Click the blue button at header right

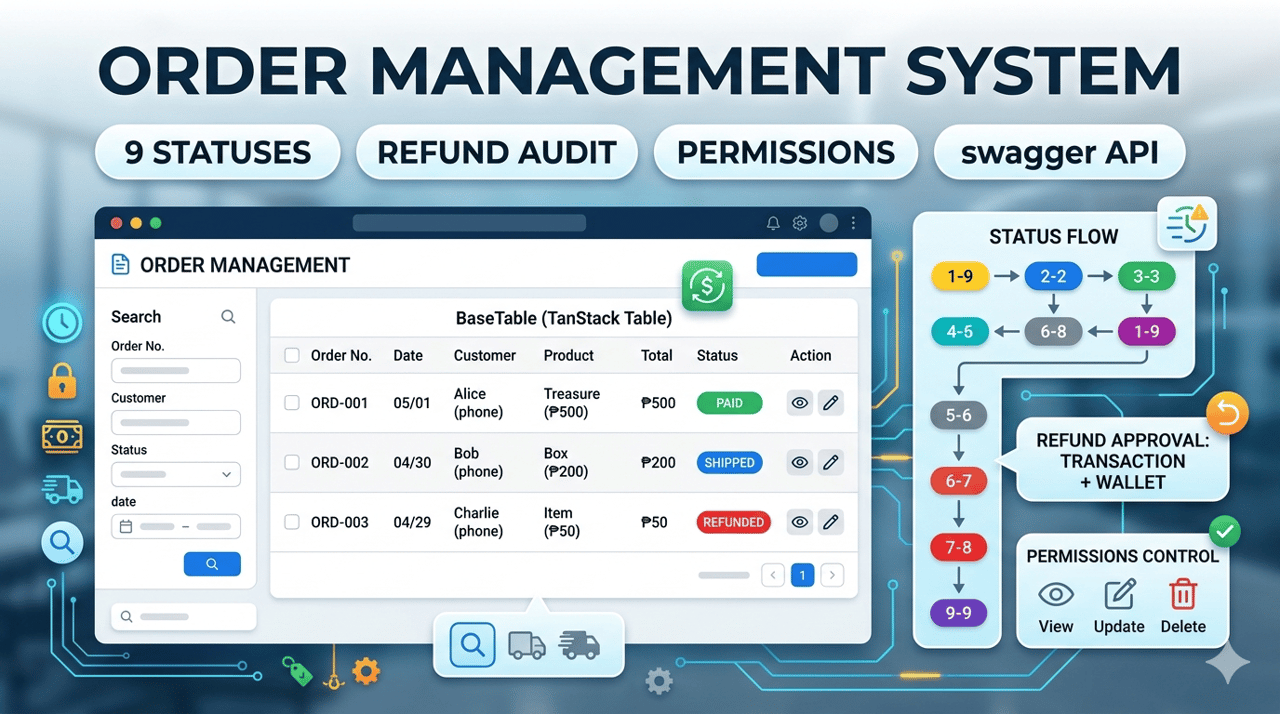tap(807, 264)
